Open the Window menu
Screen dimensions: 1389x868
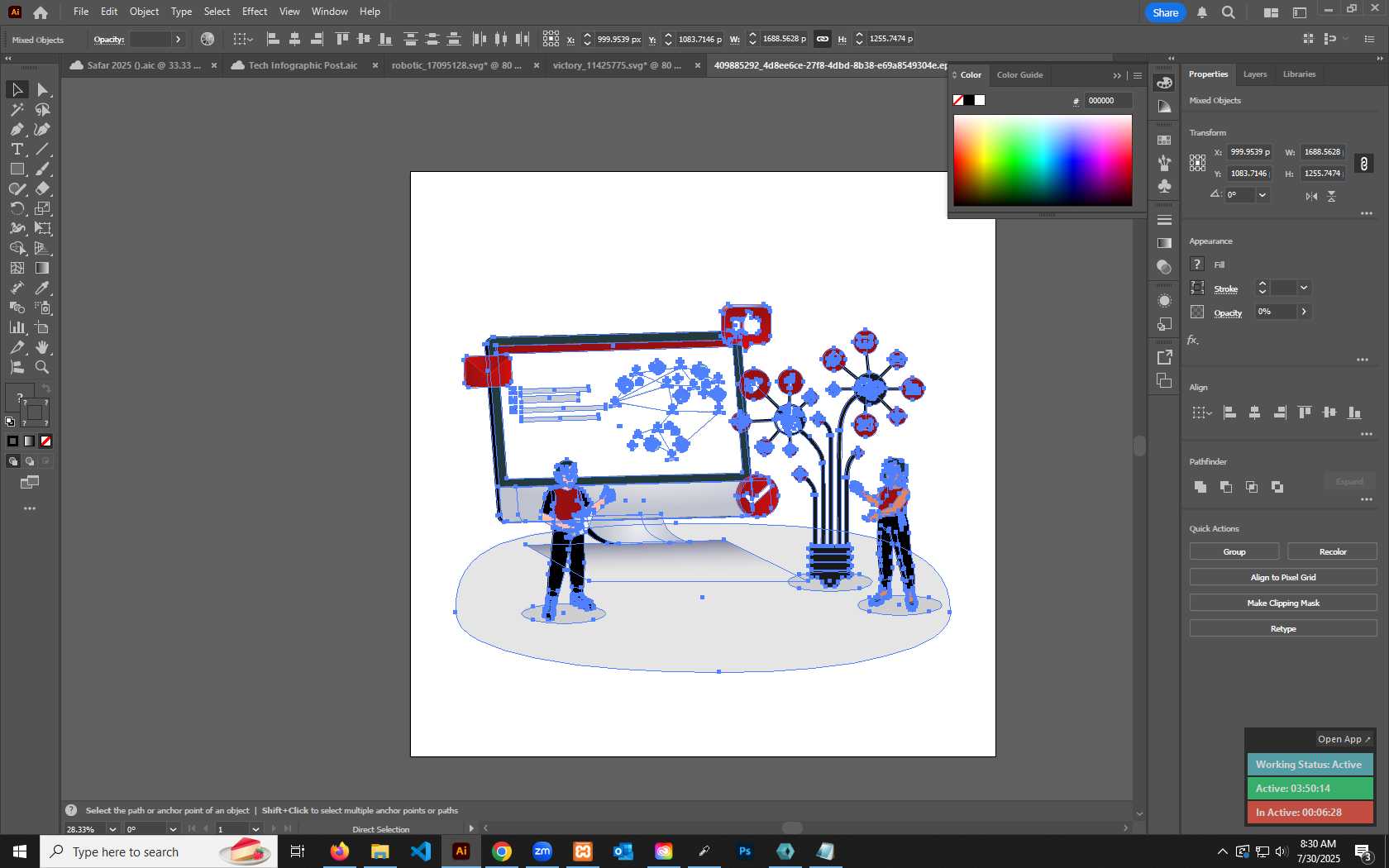click(329, 12)
